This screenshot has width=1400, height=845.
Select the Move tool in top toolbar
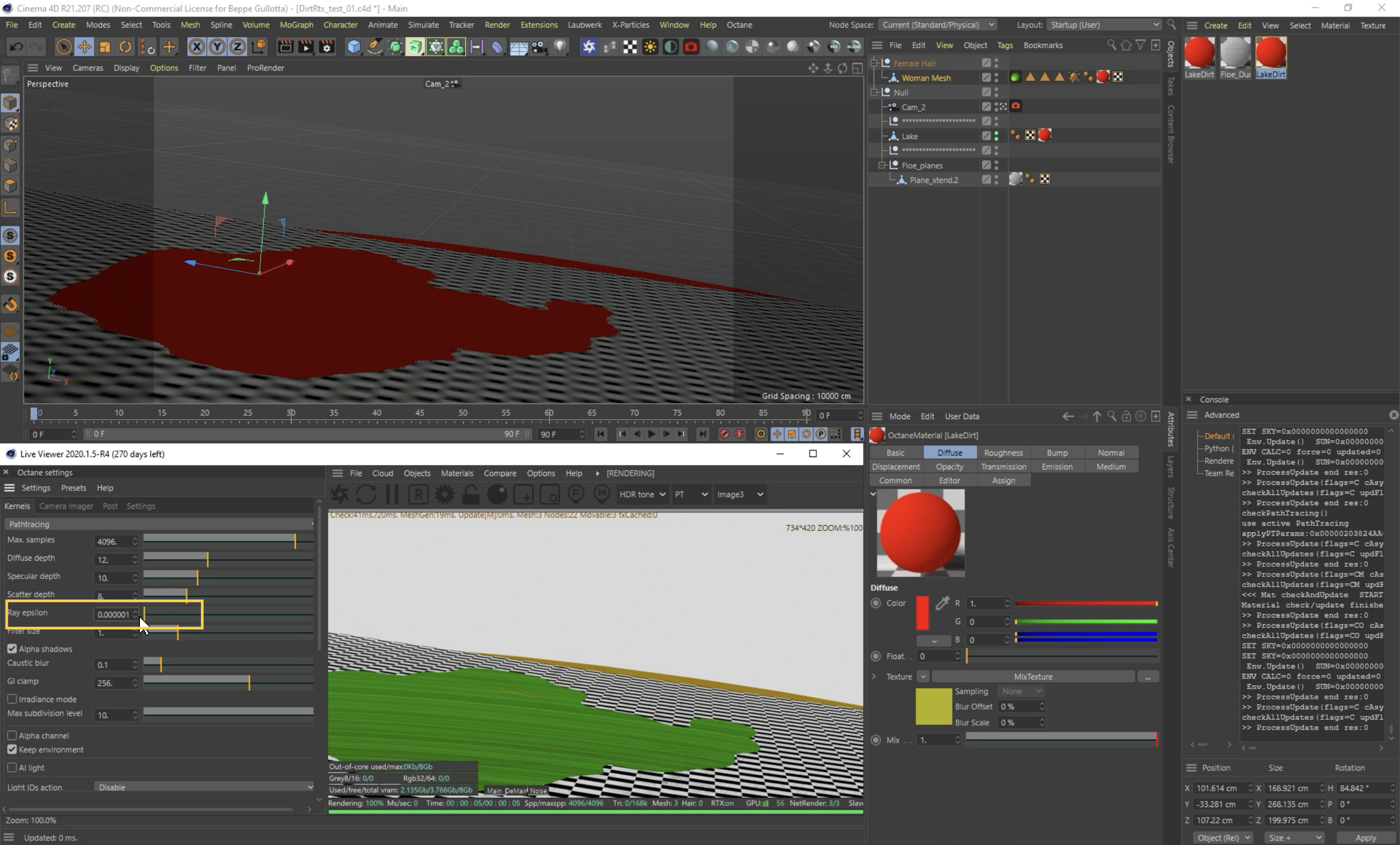click(x=84, y=47)
